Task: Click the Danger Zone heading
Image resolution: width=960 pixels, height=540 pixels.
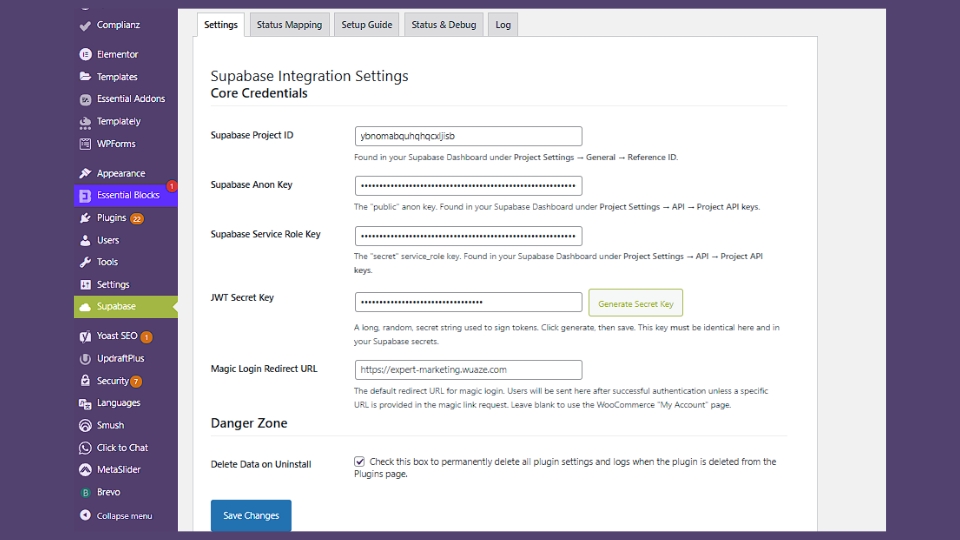Action: click(249, 423)
